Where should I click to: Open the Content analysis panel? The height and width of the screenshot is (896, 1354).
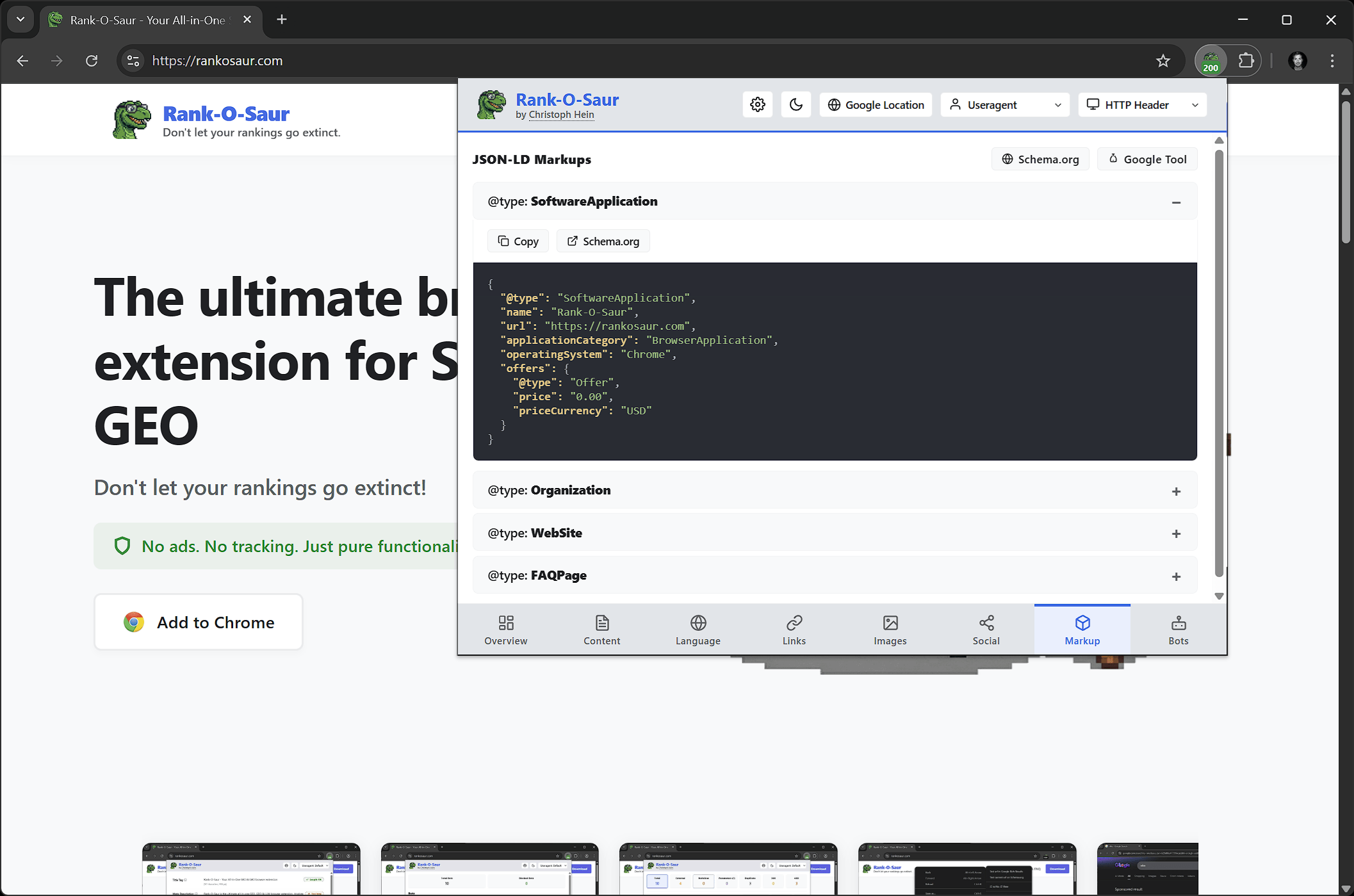601,629
